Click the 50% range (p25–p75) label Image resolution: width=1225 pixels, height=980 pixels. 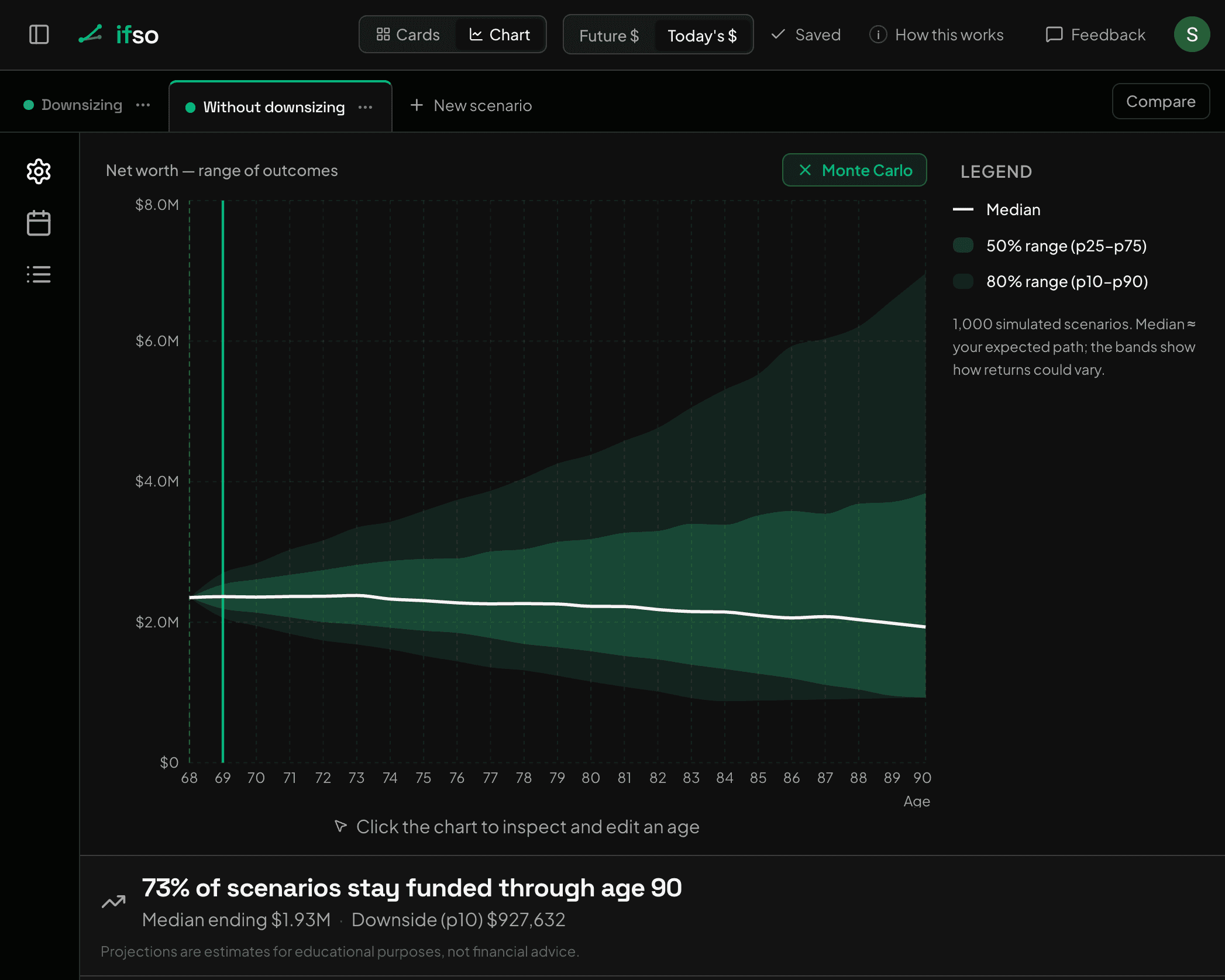pos(1066,246)
